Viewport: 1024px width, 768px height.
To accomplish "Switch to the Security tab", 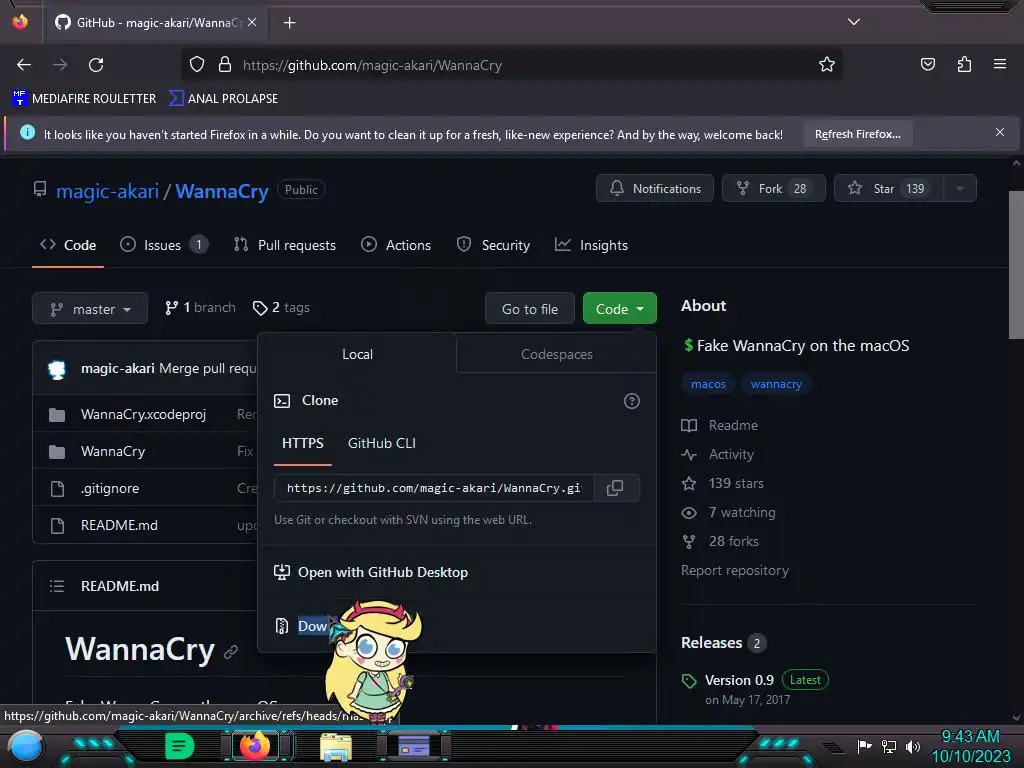I will 493,245.
